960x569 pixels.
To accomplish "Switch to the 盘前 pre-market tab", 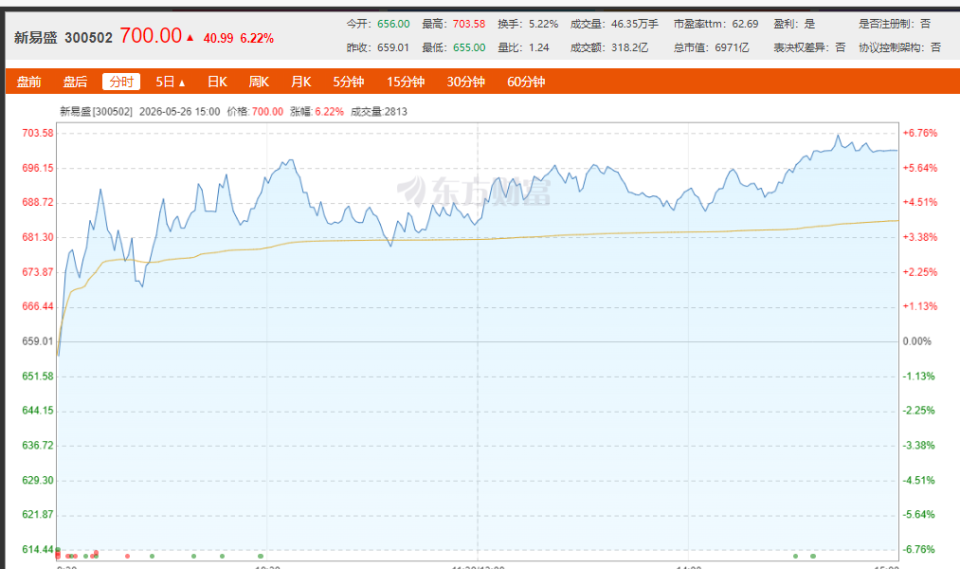I will (x=29, y=81).
